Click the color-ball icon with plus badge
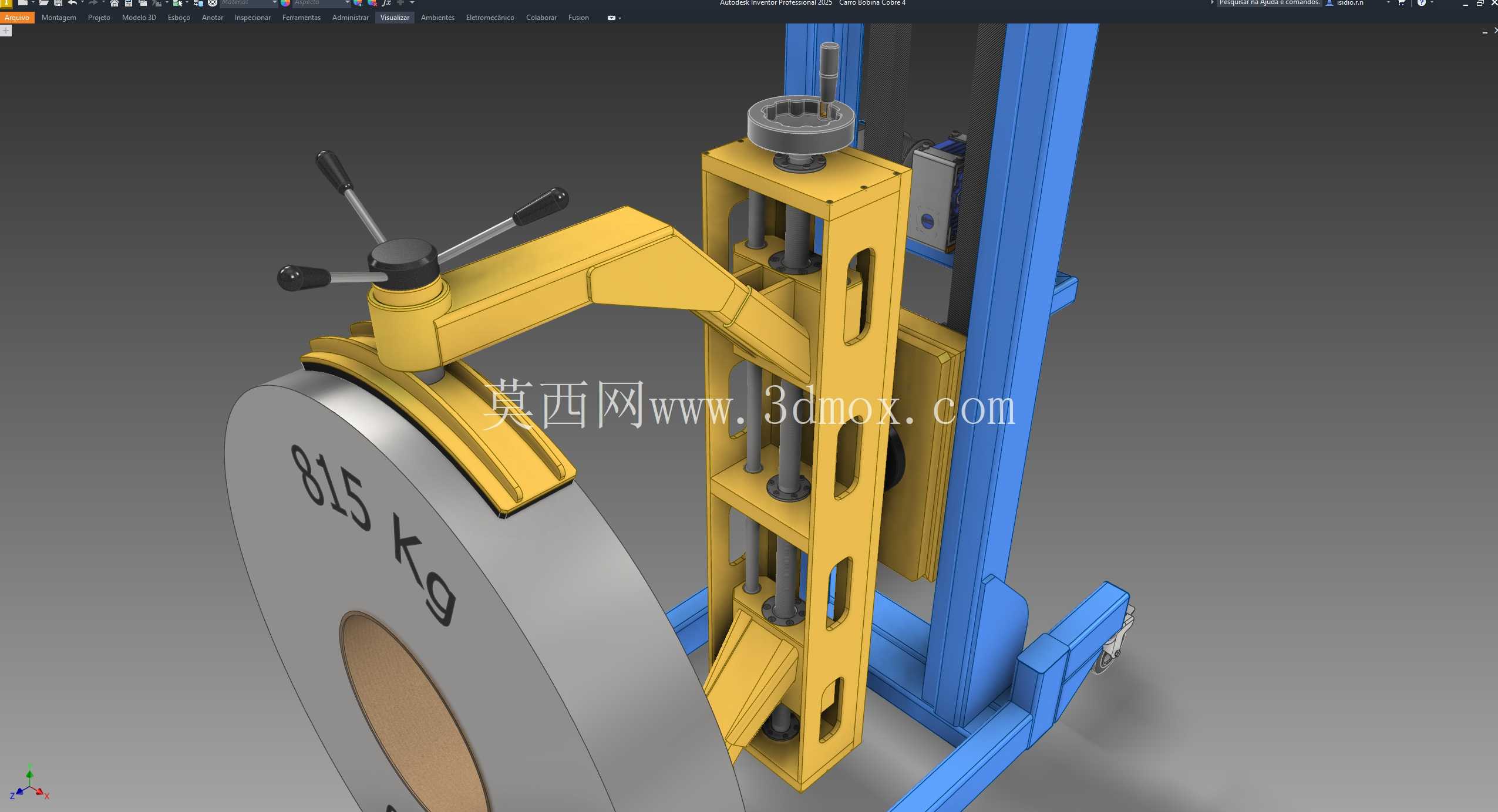Viewport: 1498px width, 812px height. click(358, 3)
